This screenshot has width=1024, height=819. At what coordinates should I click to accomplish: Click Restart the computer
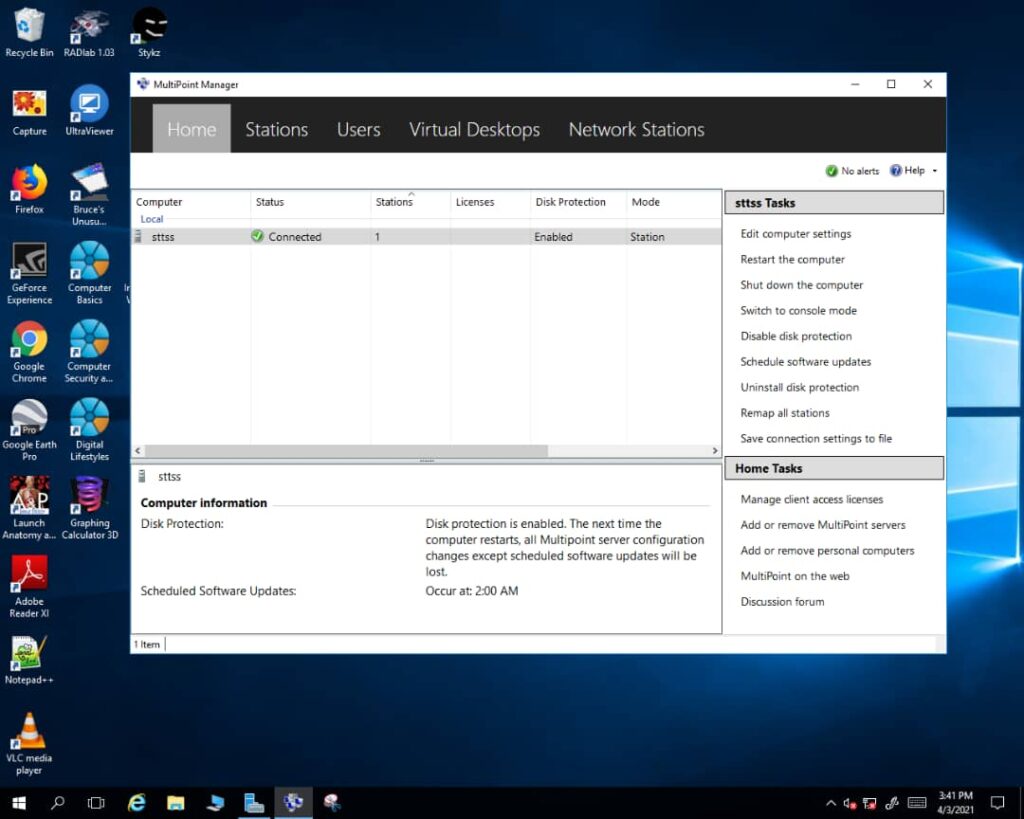coord(792,259)
